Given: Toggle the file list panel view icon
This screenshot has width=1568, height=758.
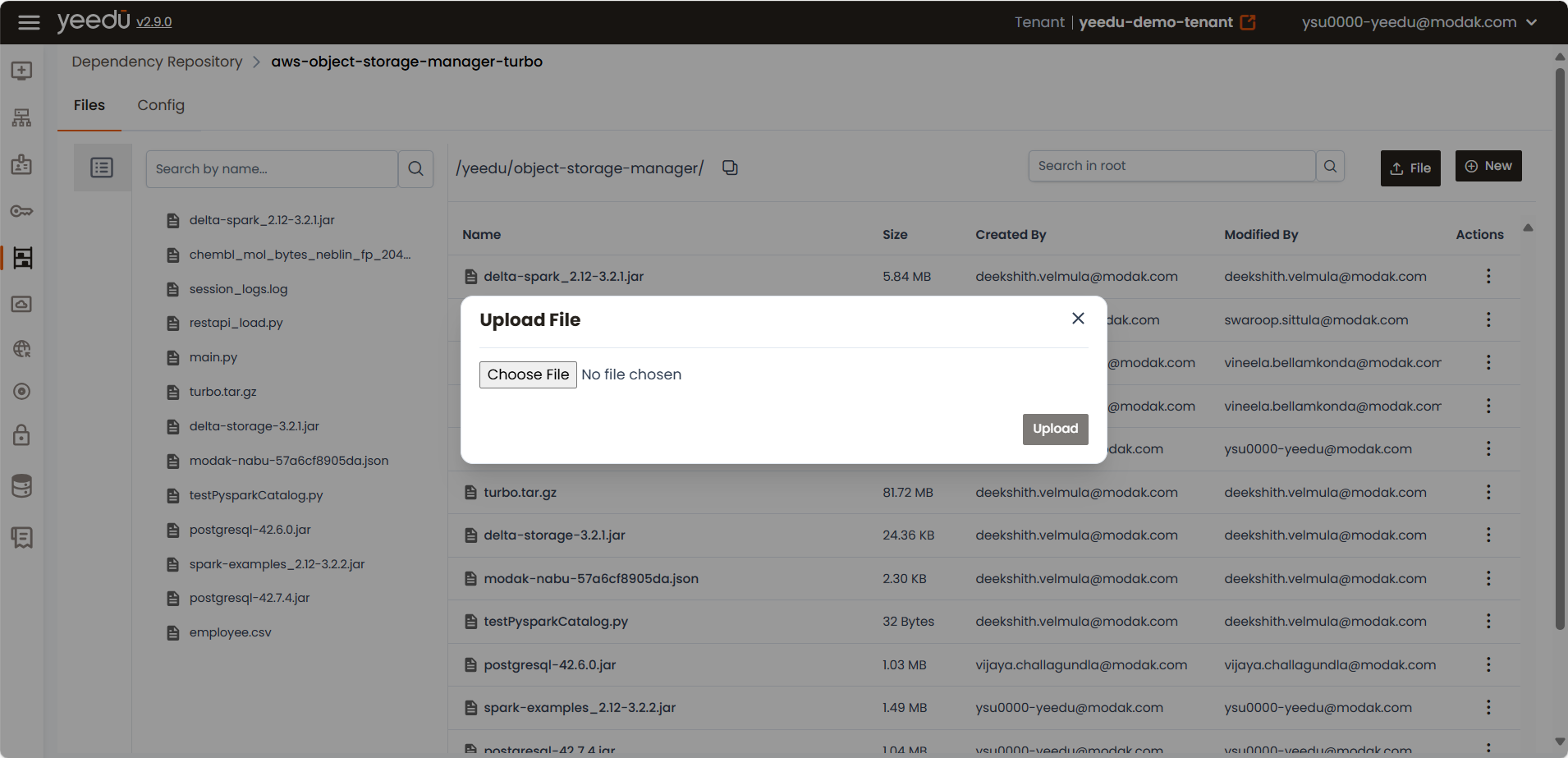Looking at the screenshot, I should click(102, 168).
